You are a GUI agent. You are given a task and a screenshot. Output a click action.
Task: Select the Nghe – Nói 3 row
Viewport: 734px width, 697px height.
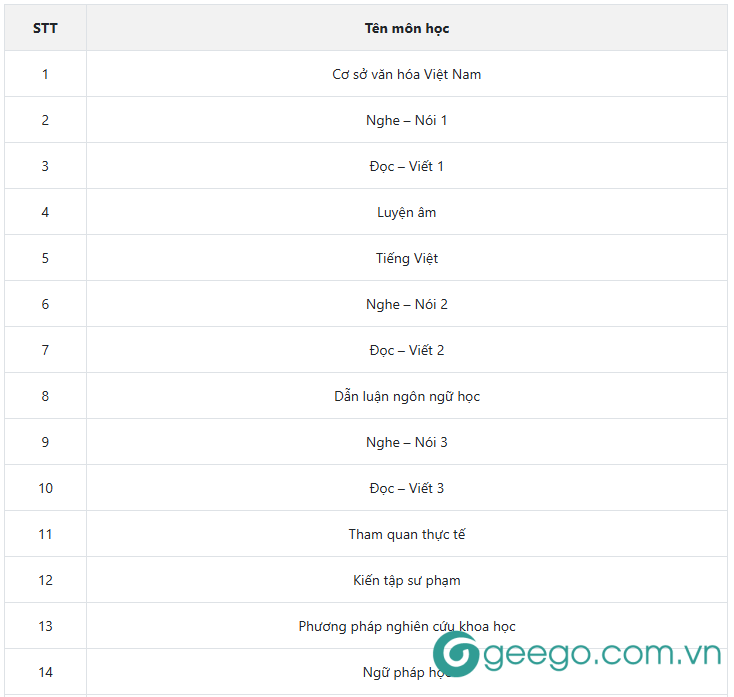407,442
